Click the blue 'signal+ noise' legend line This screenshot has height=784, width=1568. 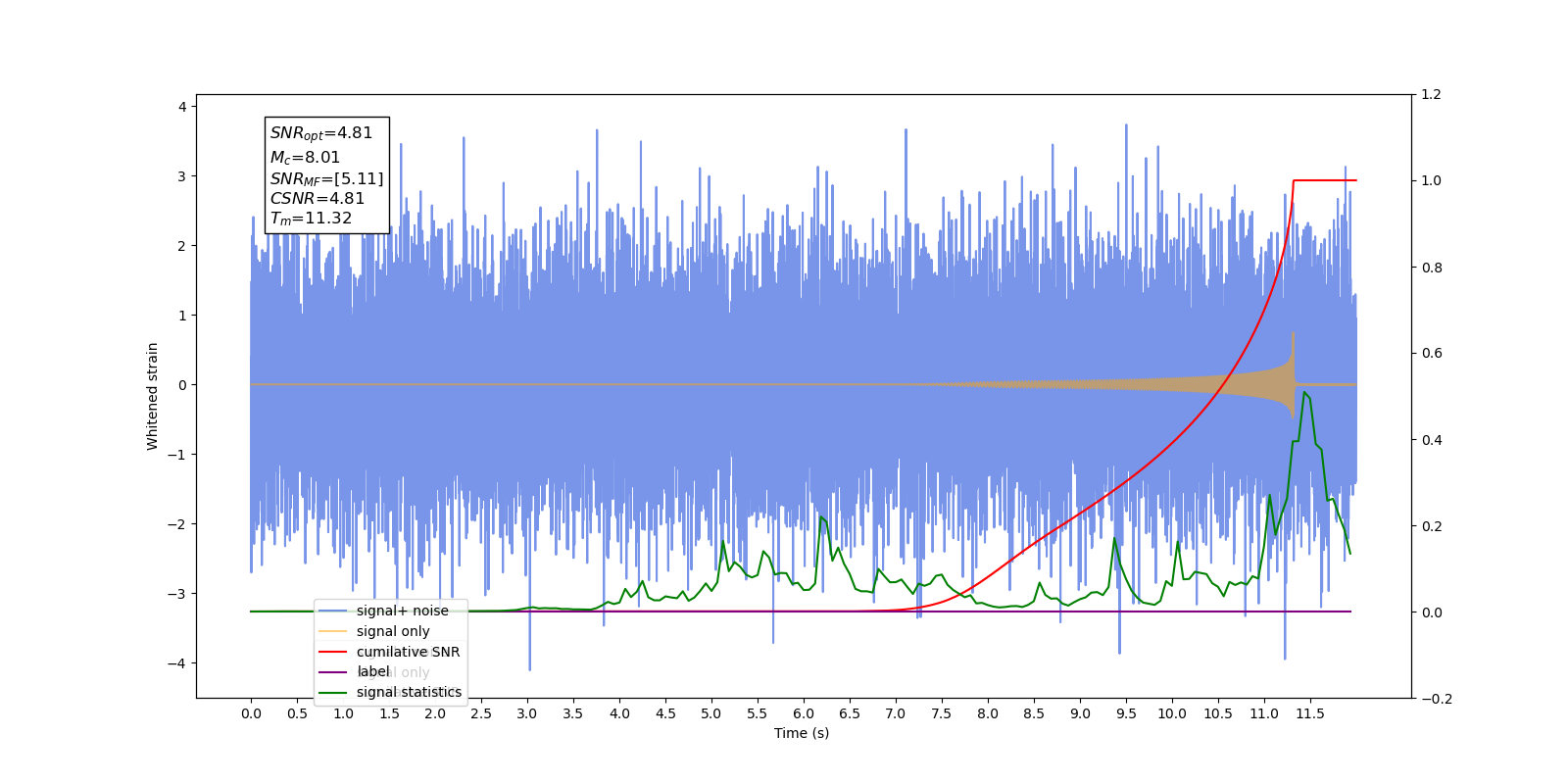[333, 611]
